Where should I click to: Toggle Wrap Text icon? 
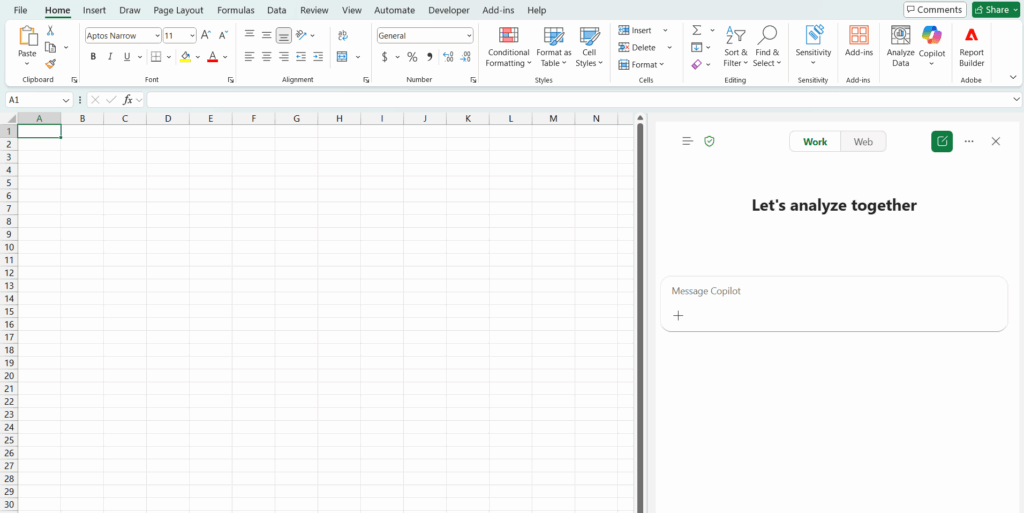[x=343, y=35]
